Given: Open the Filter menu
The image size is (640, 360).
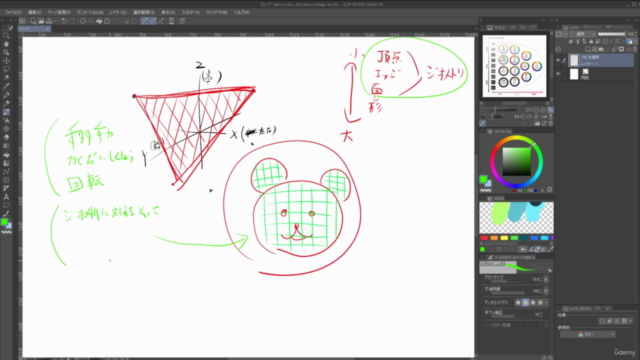Looking at the screenshot, I should pos(190,12).
